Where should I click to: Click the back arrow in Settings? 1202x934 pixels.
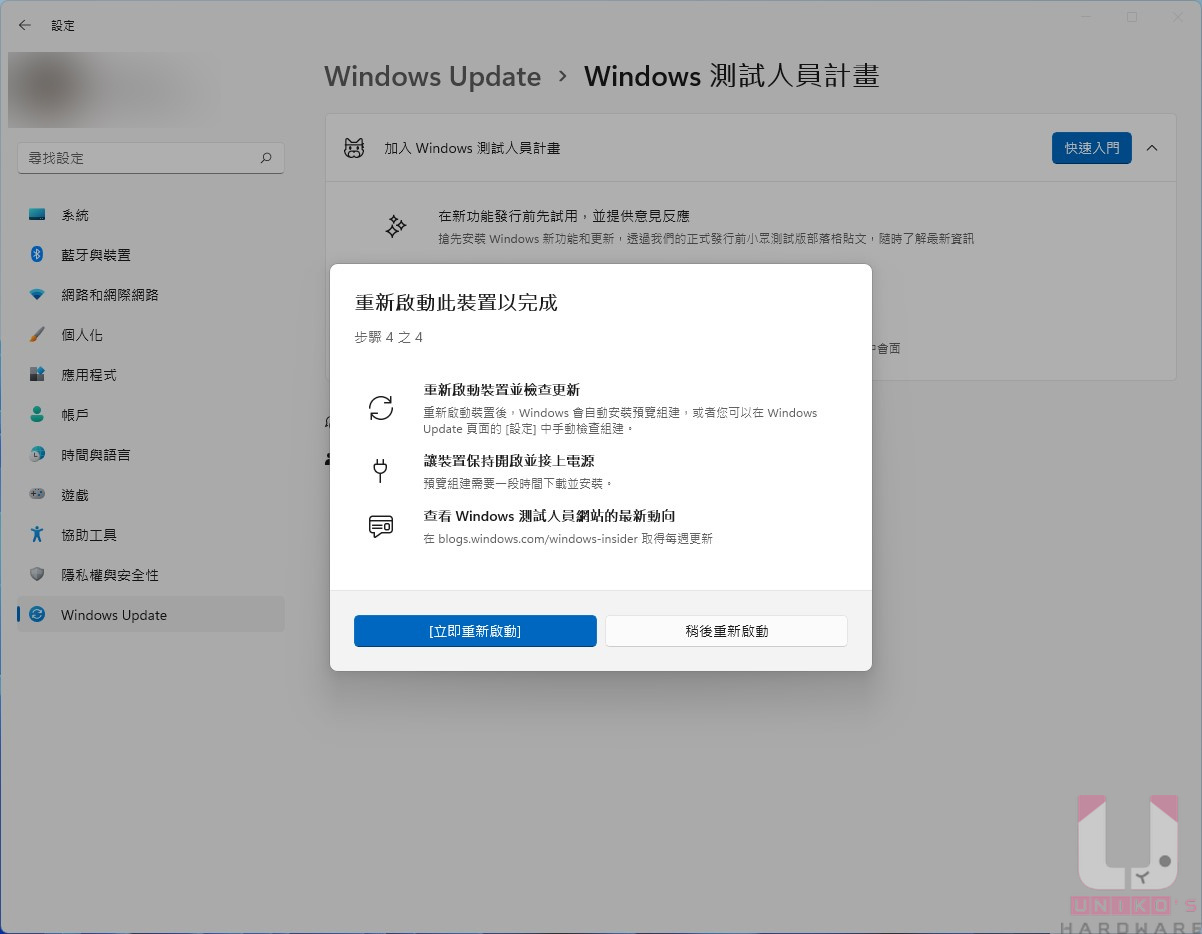[x=25, y=25]
